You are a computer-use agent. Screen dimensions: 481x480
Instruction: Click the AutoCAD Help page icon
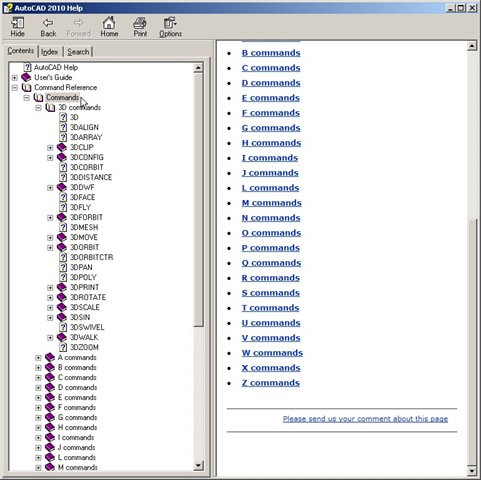[28, 67]
